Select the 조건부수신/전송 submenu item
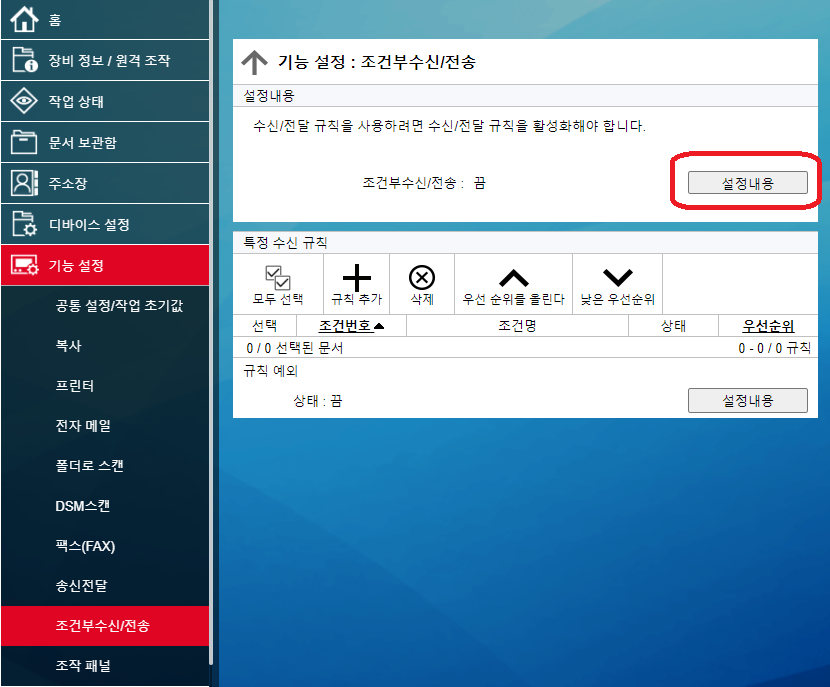The image size is (830, 687). coord(105,626)
